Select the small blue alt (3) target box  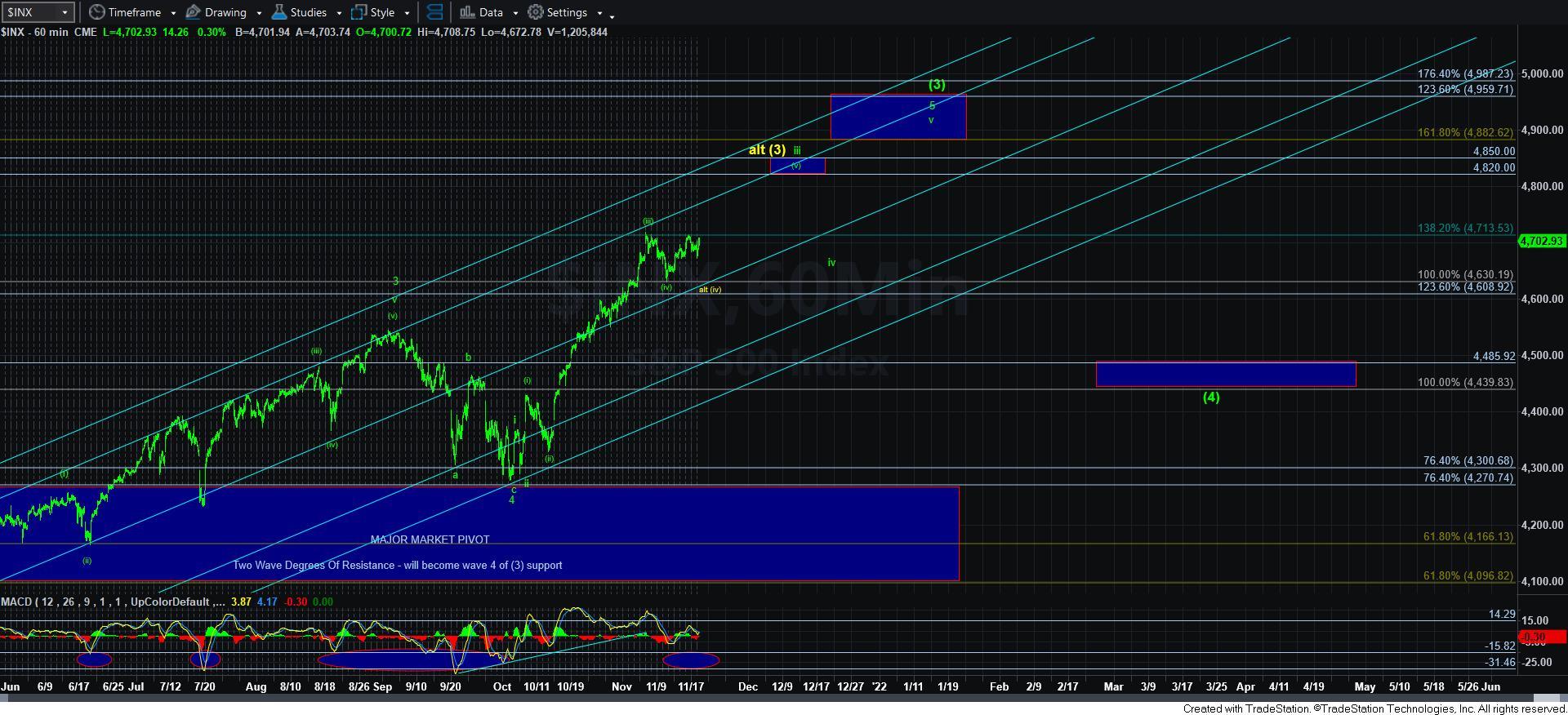tap(797, 166)
